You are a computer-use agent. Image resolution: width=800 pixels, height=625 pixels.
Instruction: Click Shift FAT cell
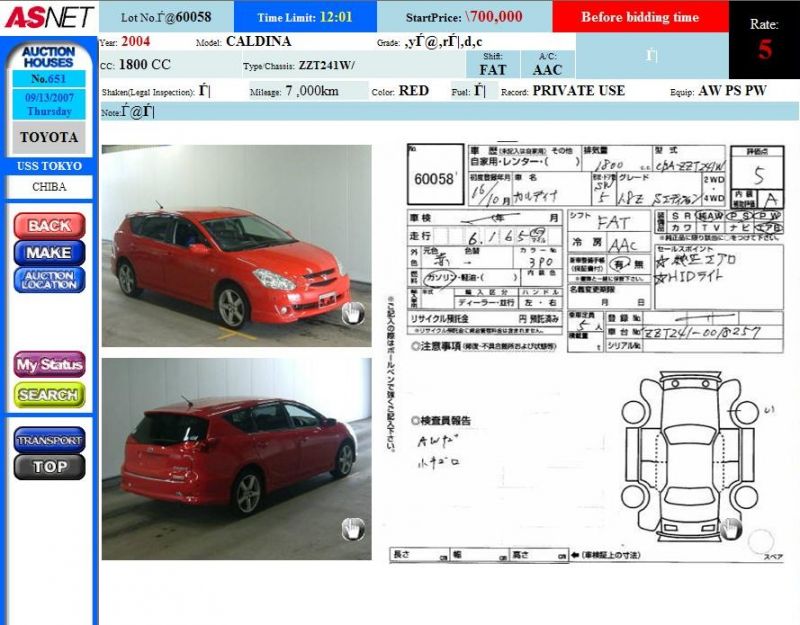point(493,64)
